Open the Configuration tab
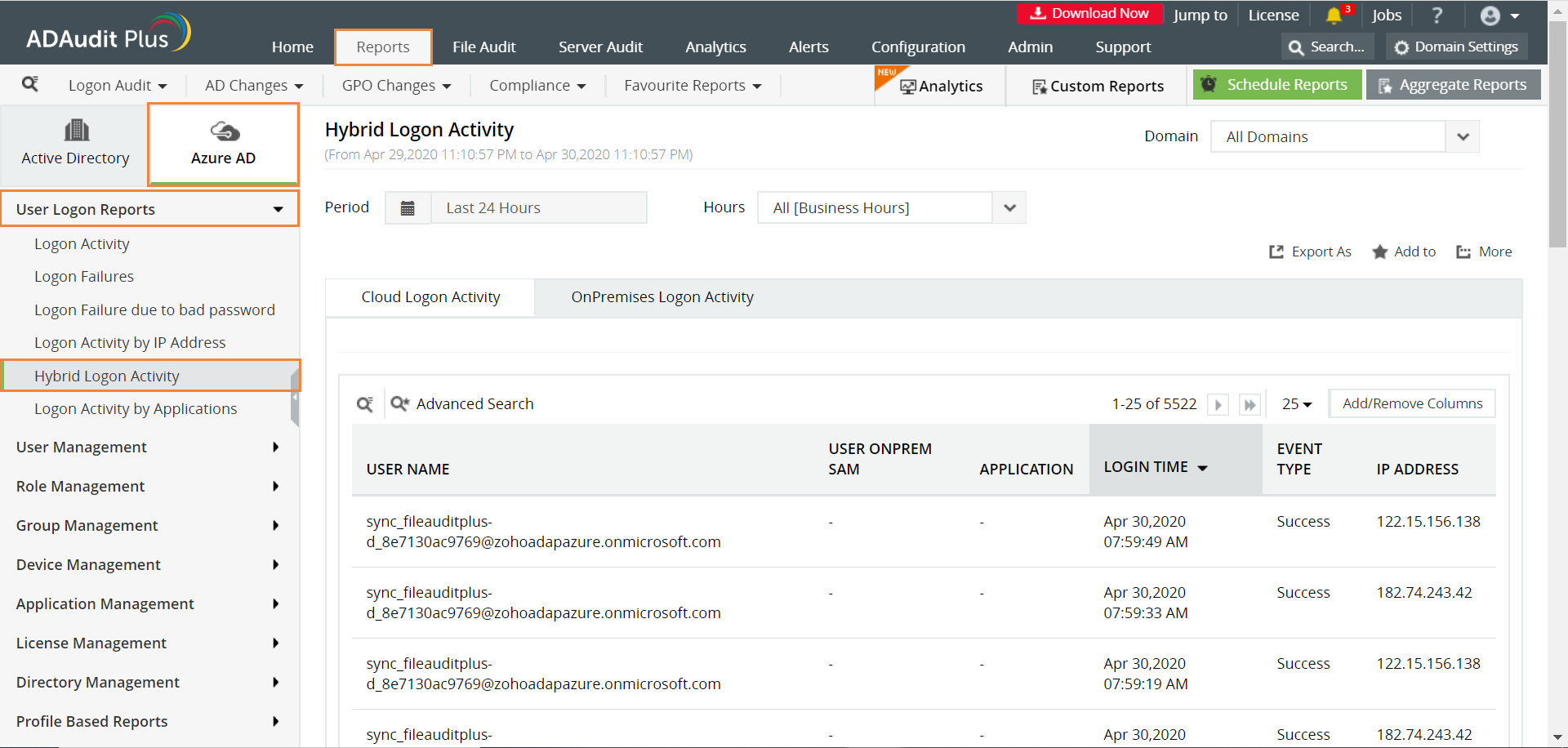The height and width of the screenshot is (748, 1568). (x=918, y=47)
